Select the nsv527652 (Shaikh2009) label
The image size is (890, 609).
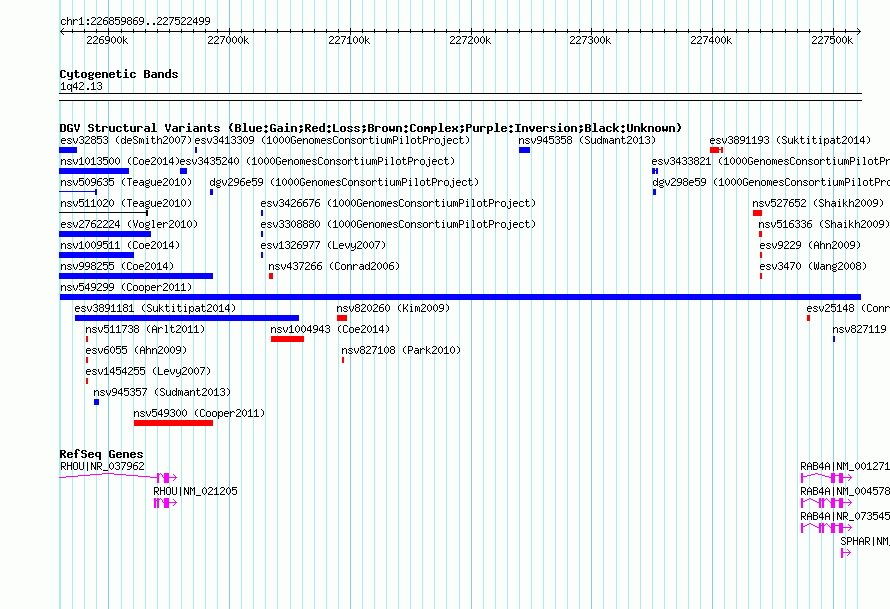pos(818,203)
